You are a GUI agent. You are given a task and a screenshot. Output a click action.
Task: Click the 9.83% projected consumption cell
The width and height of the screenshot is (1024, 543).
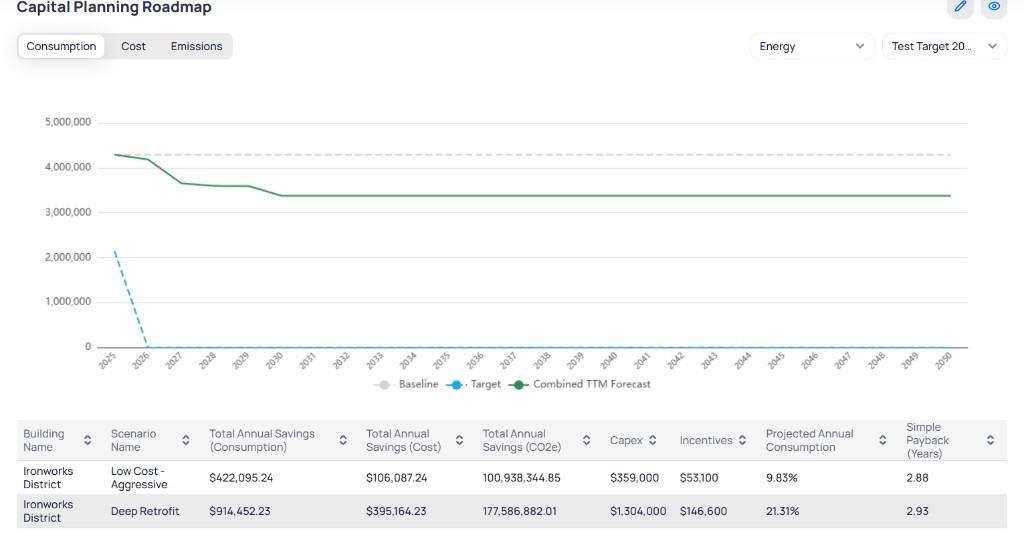pyautogui.click(x=782, y=478)
